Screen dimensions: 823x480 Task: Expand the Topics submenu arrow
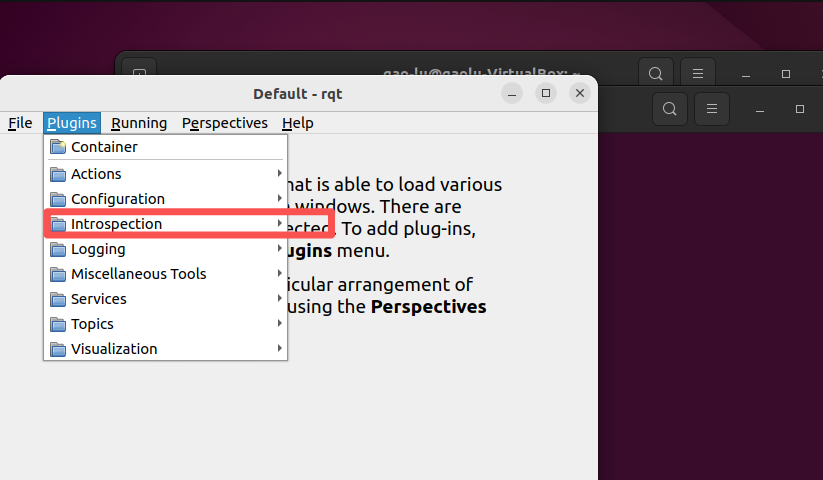279,324
